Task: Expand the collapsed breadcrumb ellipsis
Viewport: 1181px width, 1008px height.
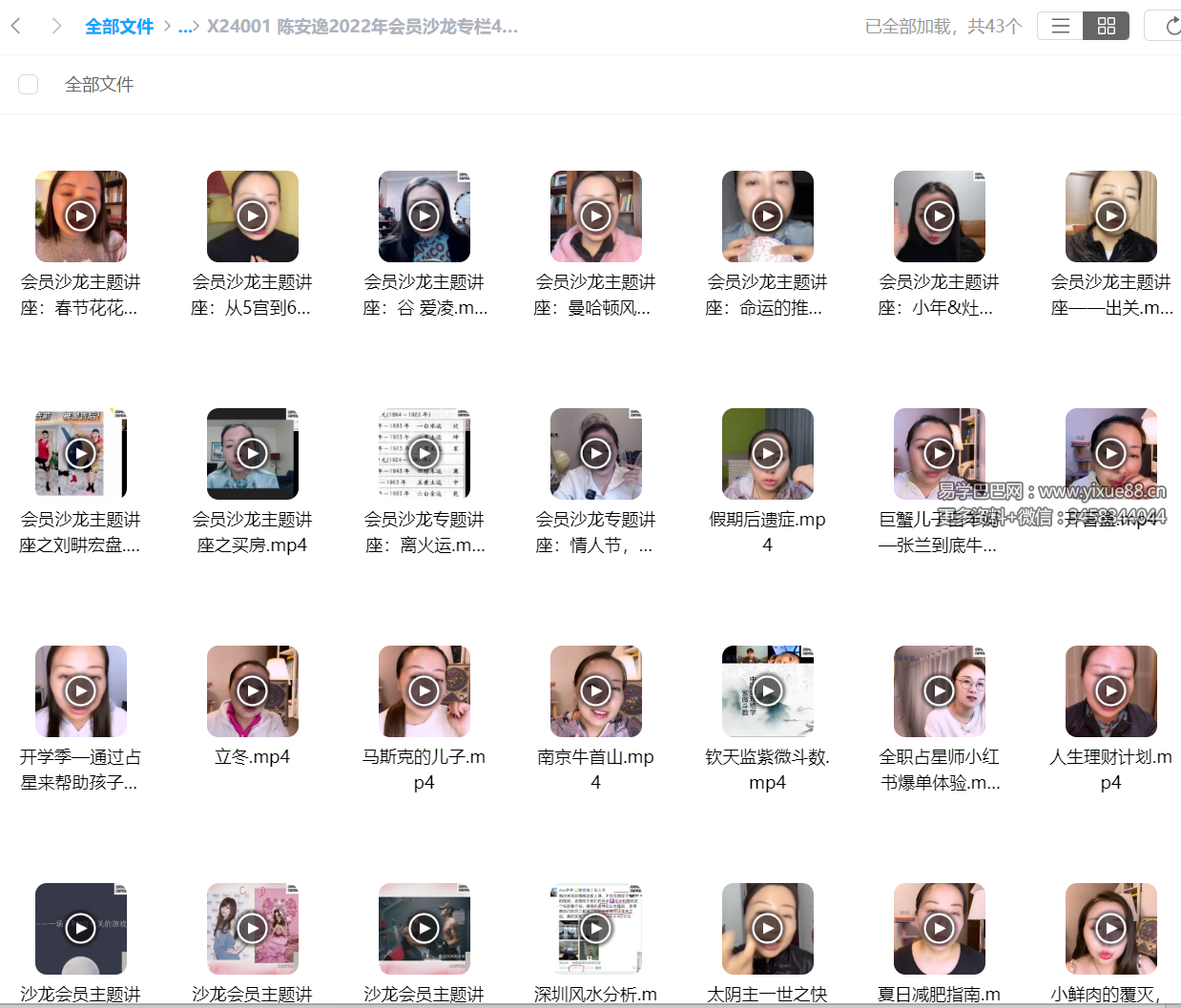Action: (x=187, y=27)
